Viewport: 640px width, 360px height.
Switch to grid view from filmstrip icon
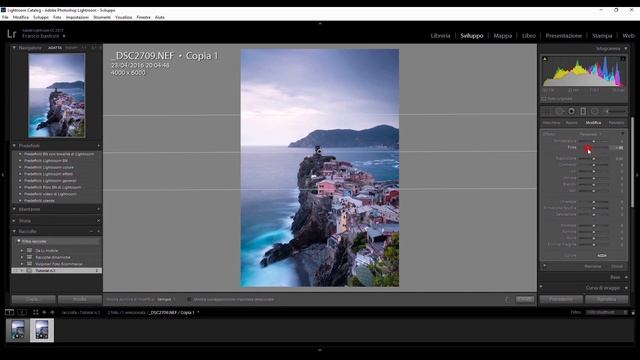click(36, 312)
